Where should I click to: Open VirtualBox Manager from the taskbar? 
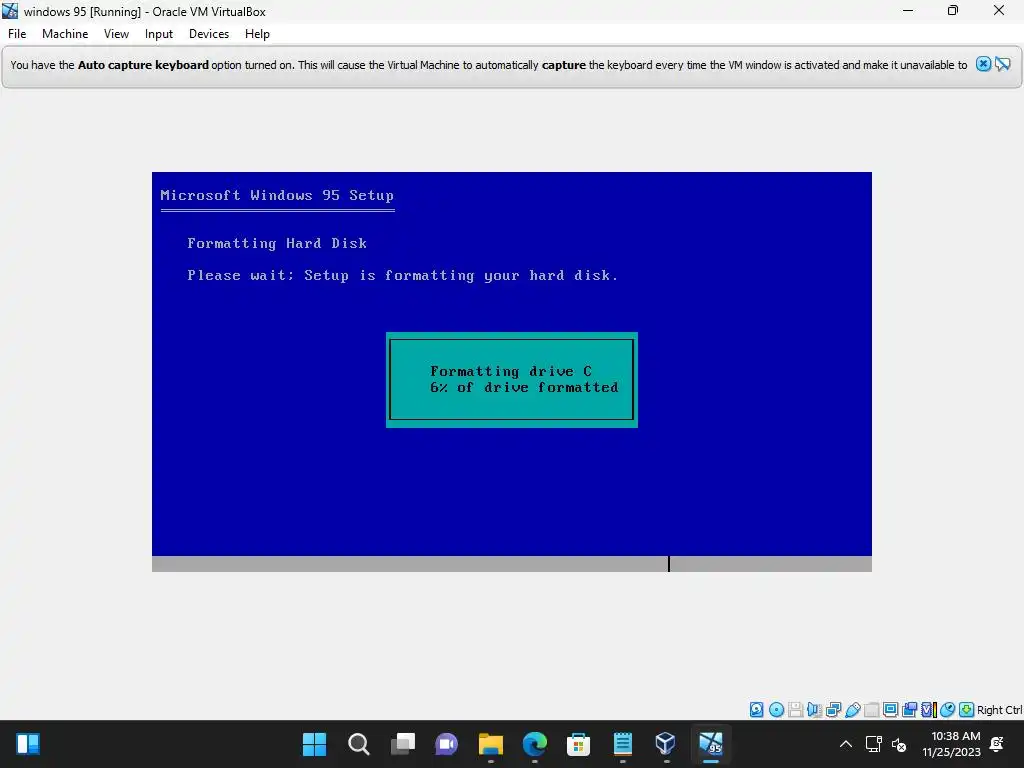pos(665,744)
